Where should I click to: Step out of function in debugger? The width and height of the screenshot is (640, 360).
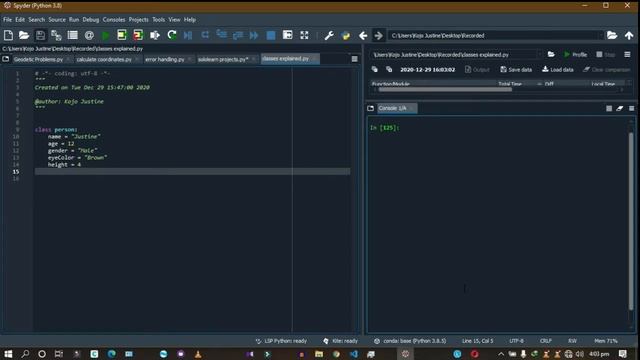tap(238, 35)
